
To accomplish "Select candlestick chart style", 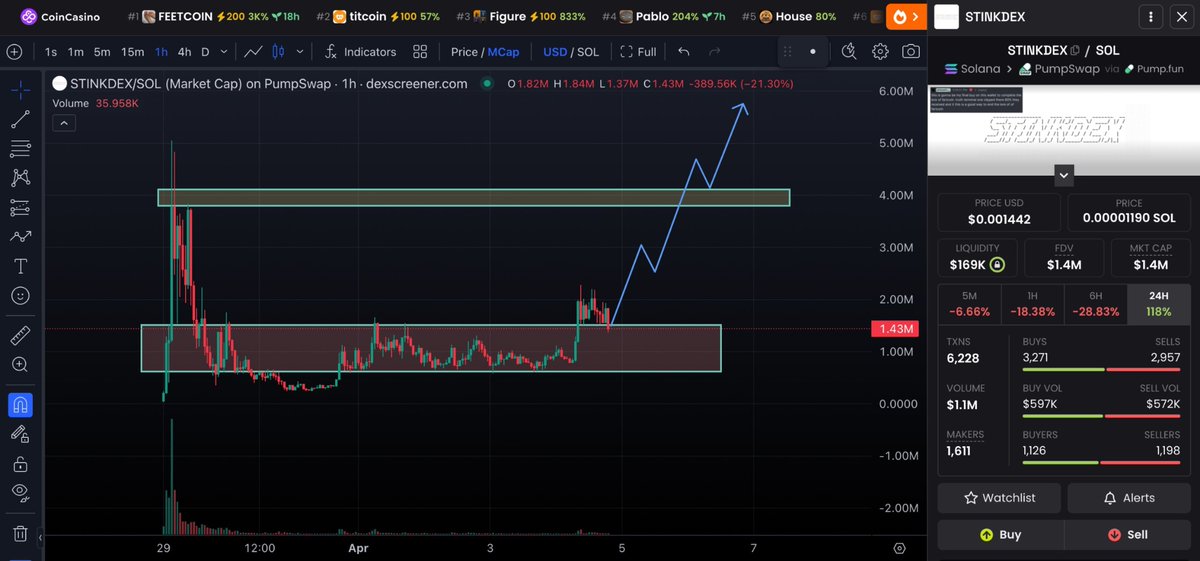I will click(280, 52).
